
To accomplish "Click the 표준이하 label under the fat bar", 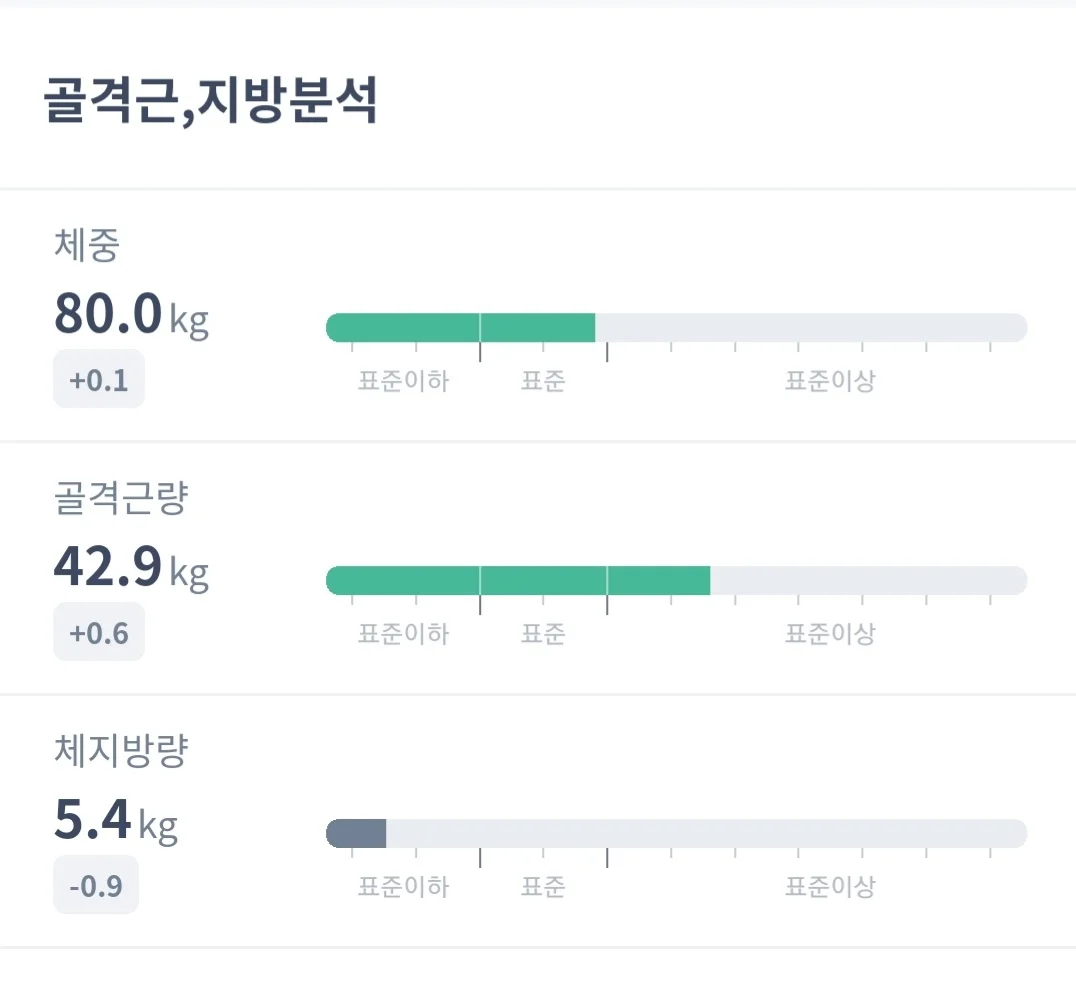I will click(x=403, y=887).
